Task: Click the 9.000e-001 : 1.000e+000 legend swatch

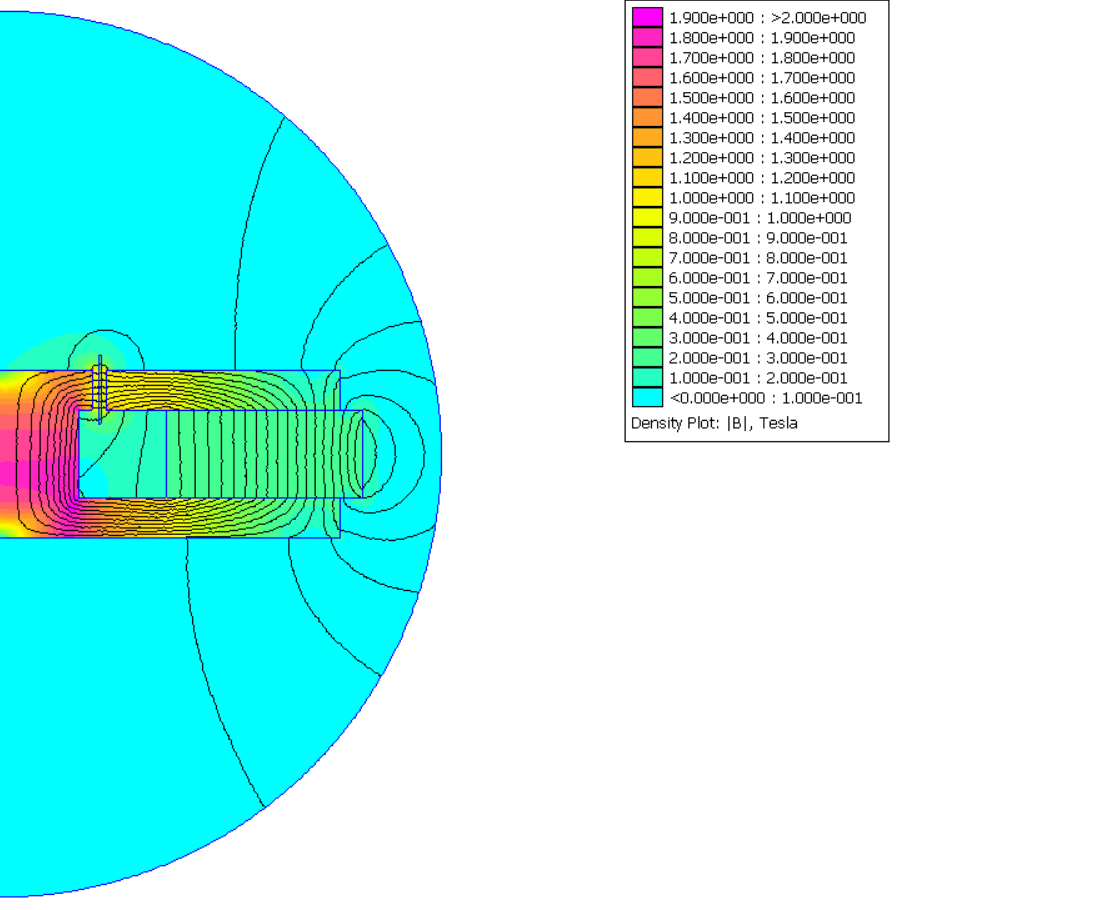Action: (x=647, y=218)
